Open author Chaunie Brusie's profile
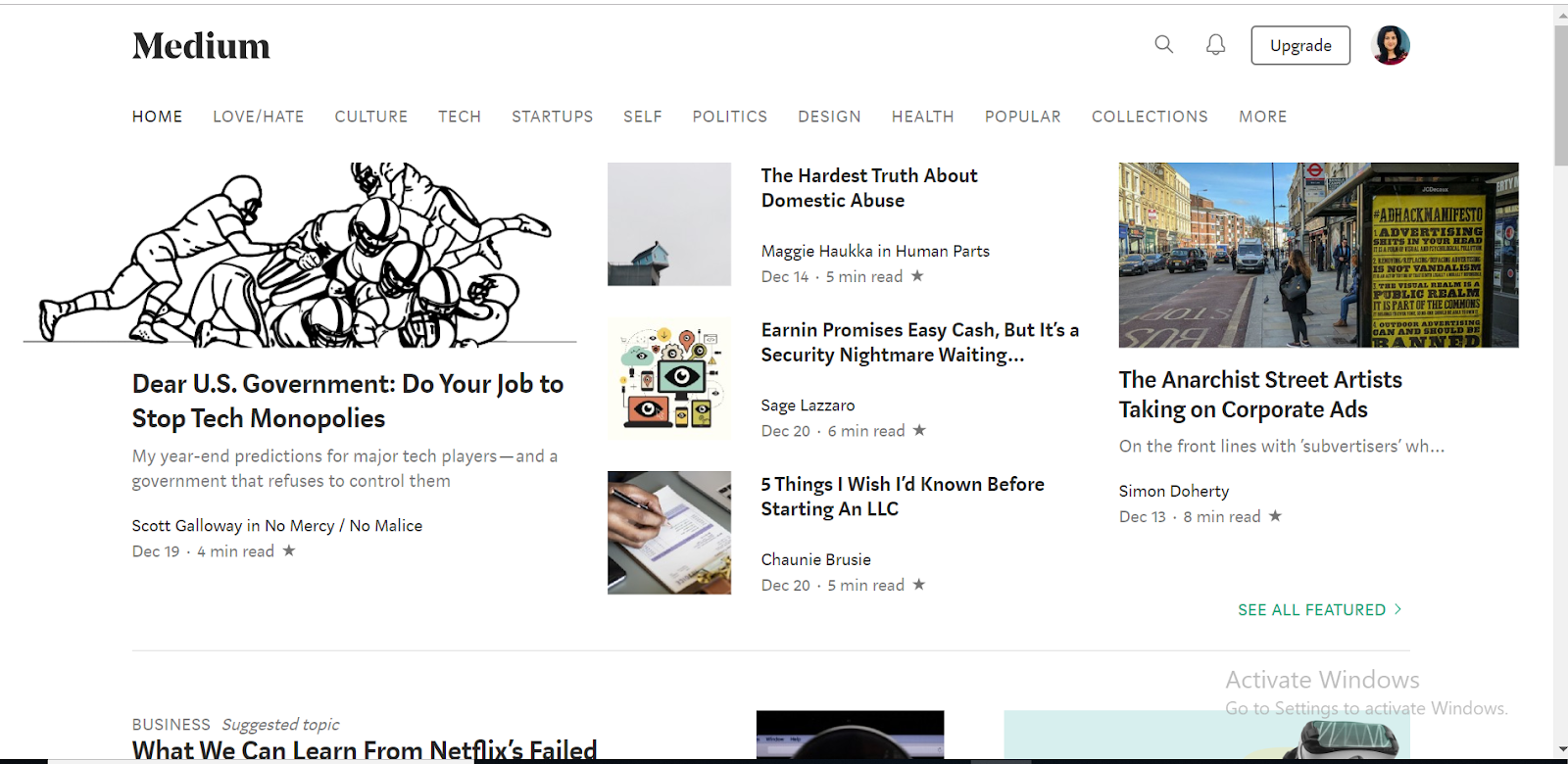The height and width of the screenshot is (764, 1568). click(816, 559)
